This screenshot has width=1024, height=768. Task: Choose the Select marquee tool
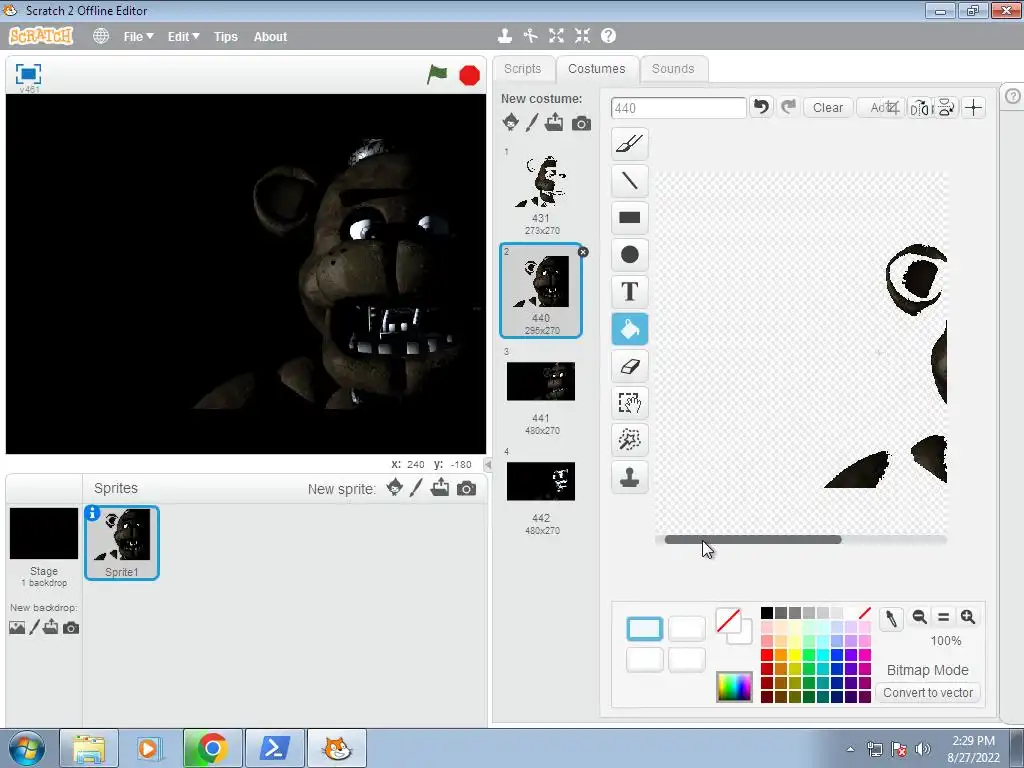coord(630,403)
